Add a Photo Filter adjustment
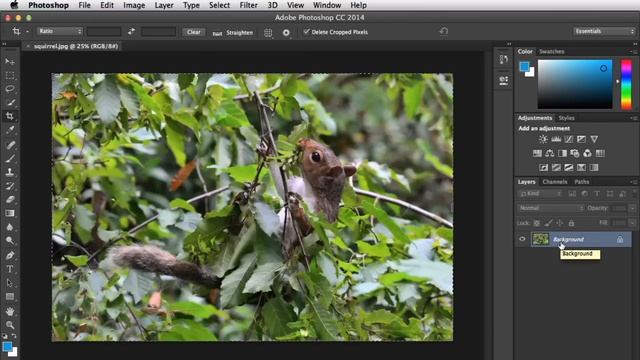The height and width of the screenshot is (360, 640). pos(575,153)
